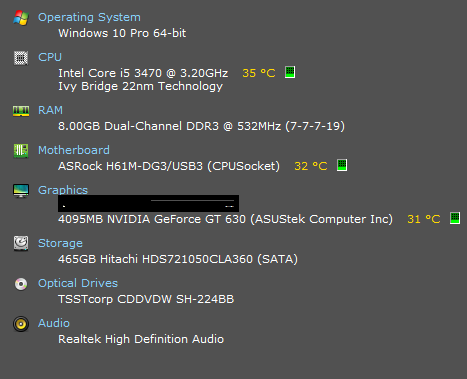This screenshot has height=379, width=467.
Task: Open the Storage section heading
Action: click(60, 243)
